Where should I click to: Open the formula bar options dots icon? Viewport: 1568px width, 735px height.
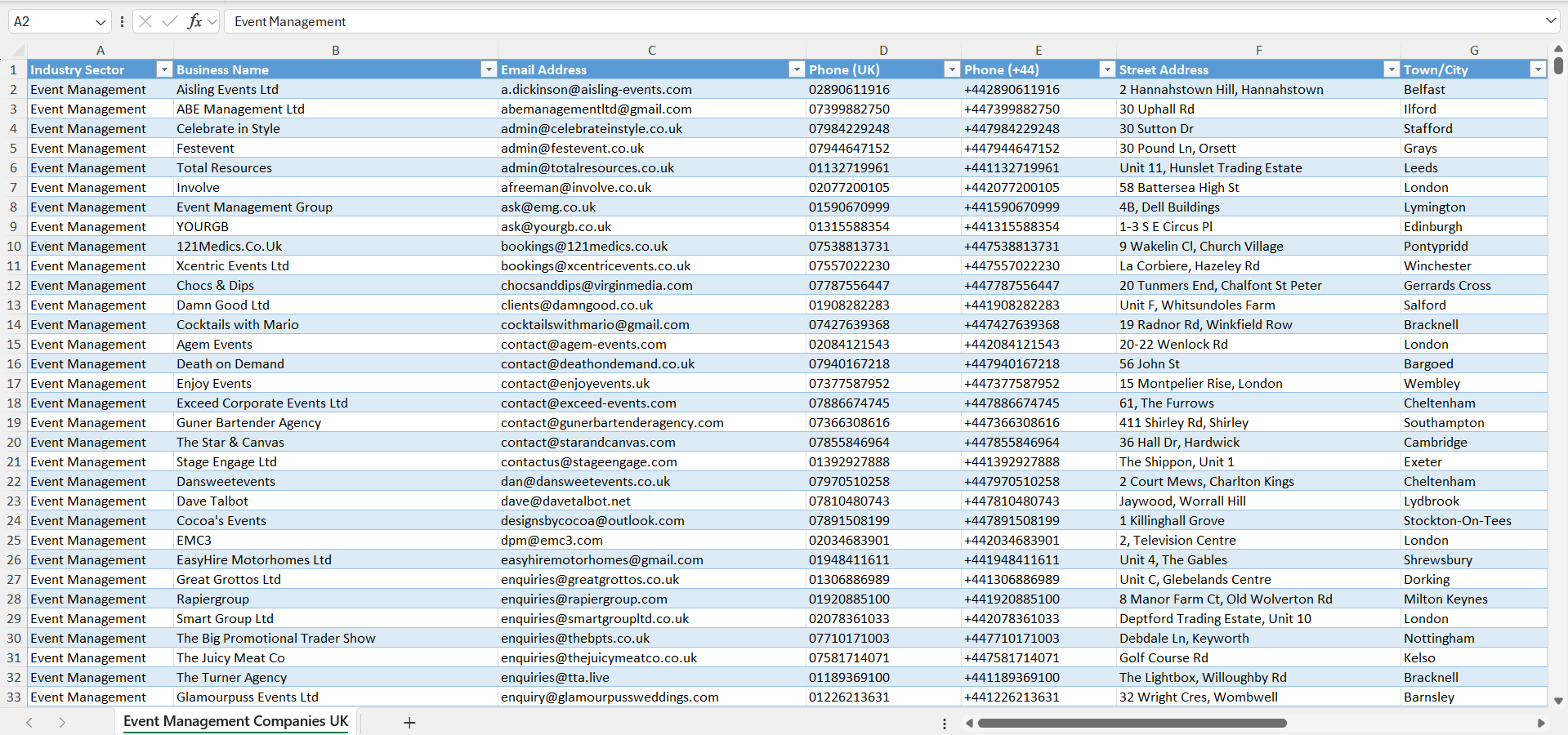122,21
